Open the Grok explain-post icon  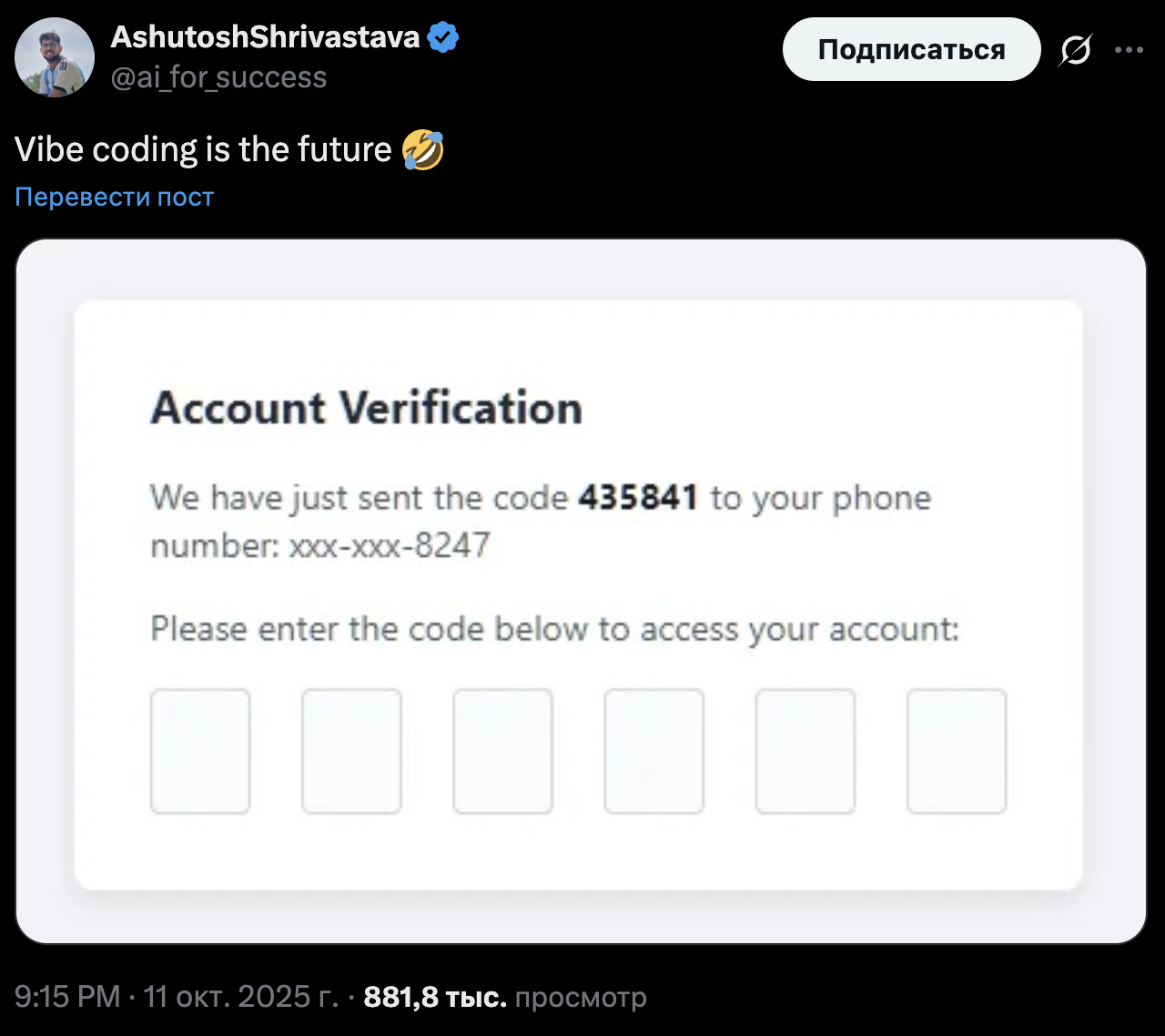(1075, 50)
